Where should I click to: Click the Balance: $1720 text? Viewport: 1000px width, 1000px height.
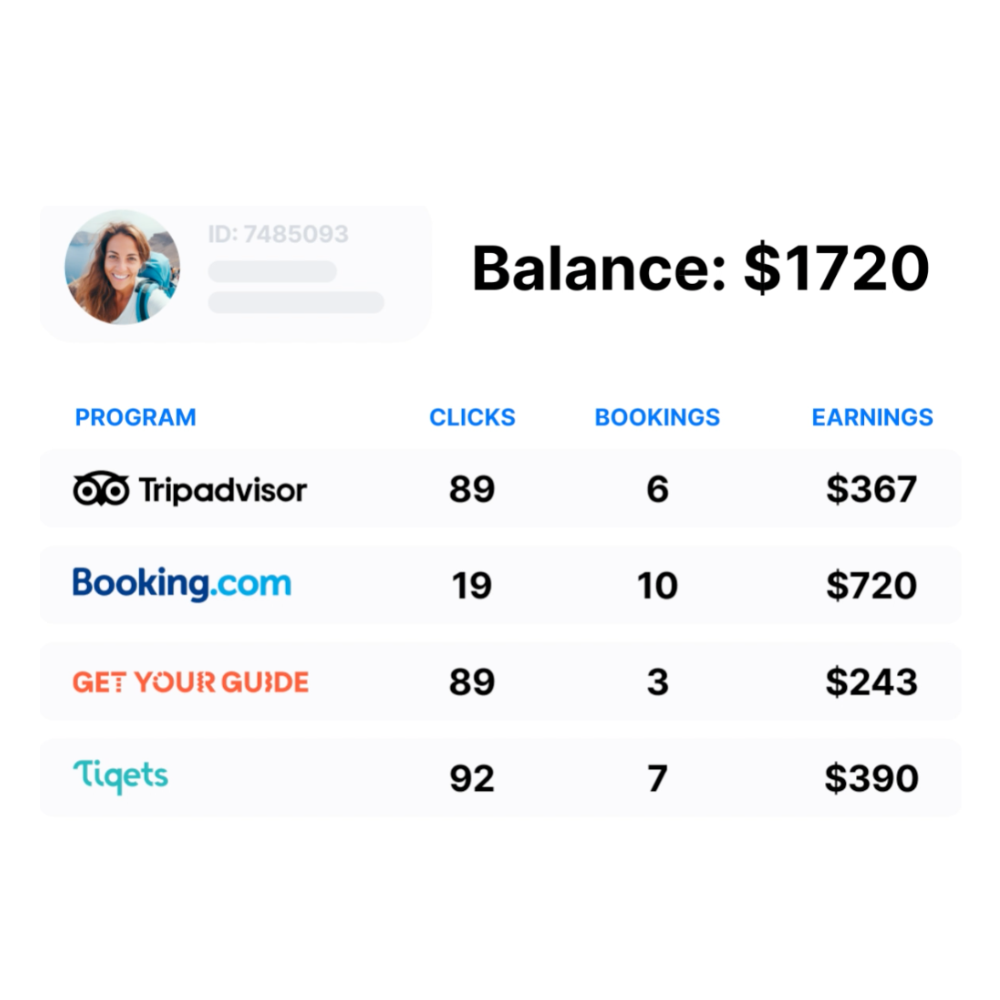700,269
